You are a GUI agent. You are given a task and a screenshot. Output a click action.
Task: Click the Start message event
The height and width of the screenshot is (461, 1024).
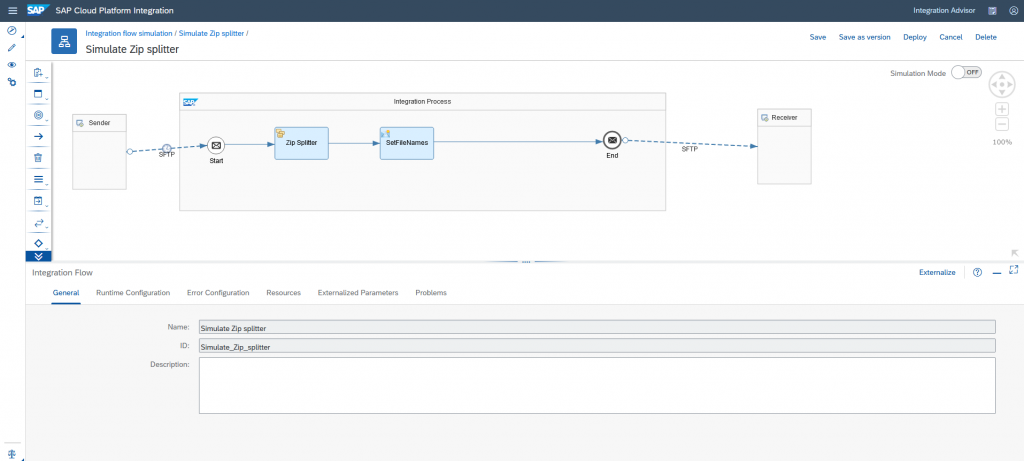pos(216,146)
